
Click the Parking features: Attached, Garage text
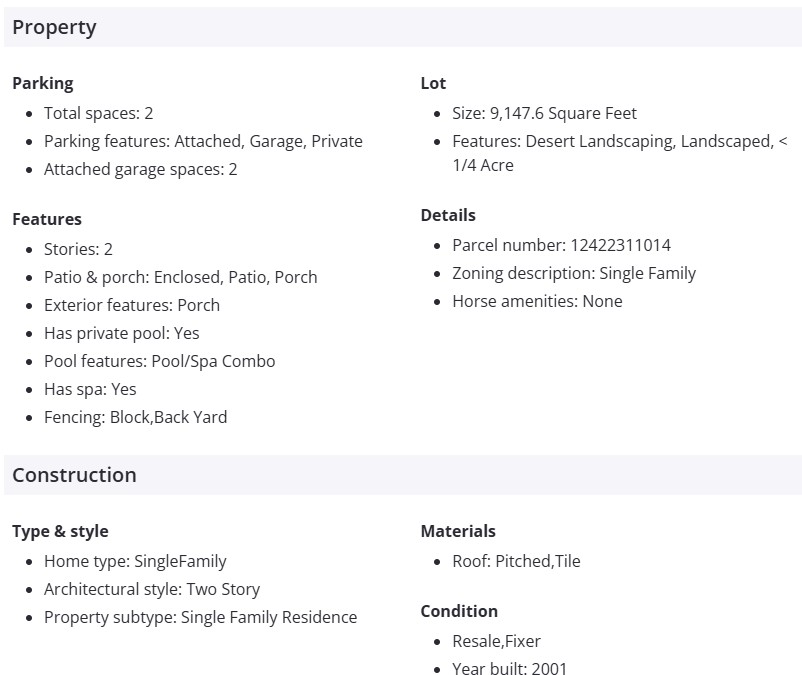click(x=203, y=141)
